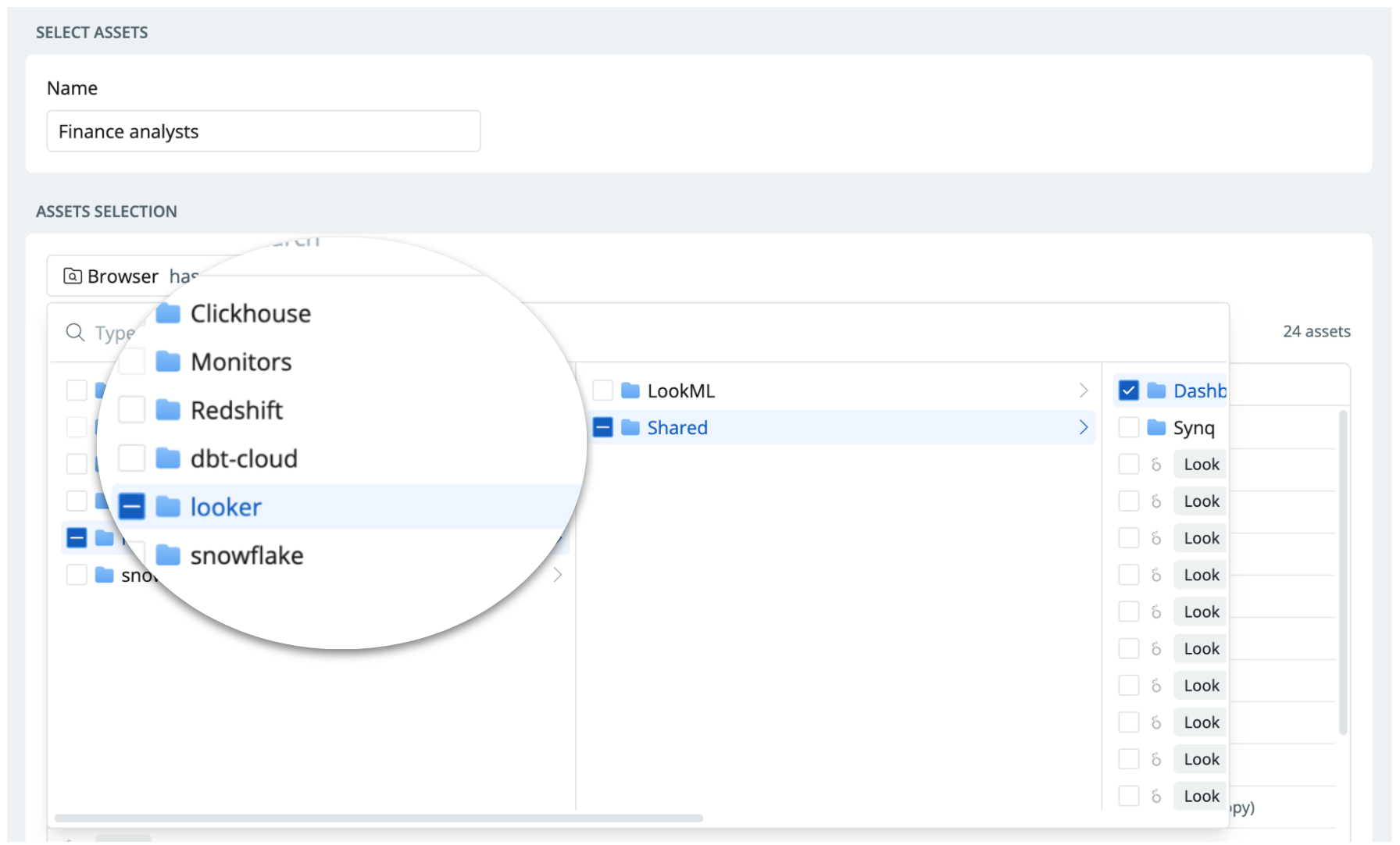
Task: Click the Synq folder icon
Action: 1156,427
